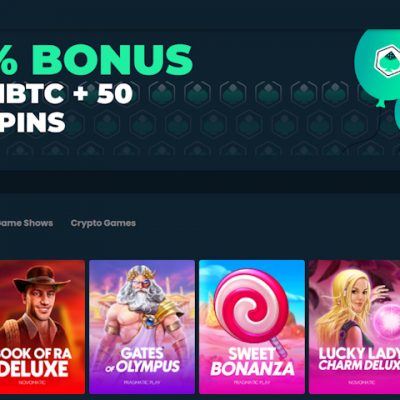This screenshot has height=400, width=400.
Task: Open the Gates of Olympus title text
Action: pyautogui.click(x=143, y=360)
